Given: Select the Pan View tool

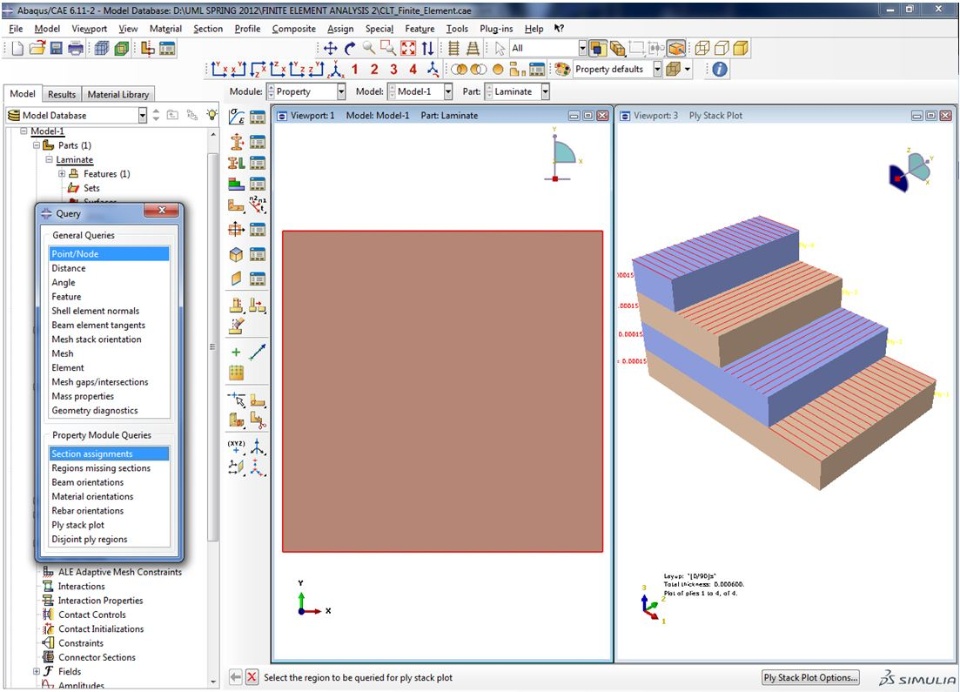Looking at the screenshot, I should click(331, 48).
